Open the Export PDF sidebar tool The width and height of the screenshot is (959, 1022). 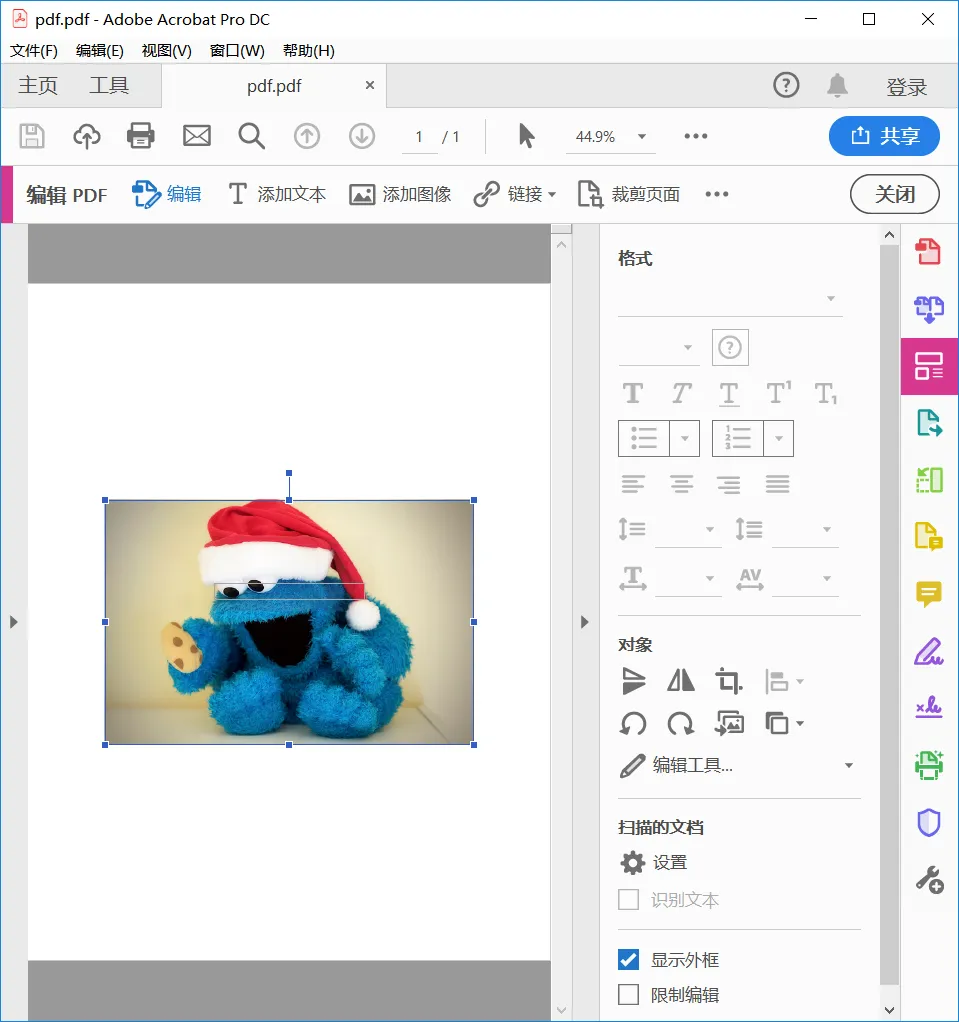point(929,423)
